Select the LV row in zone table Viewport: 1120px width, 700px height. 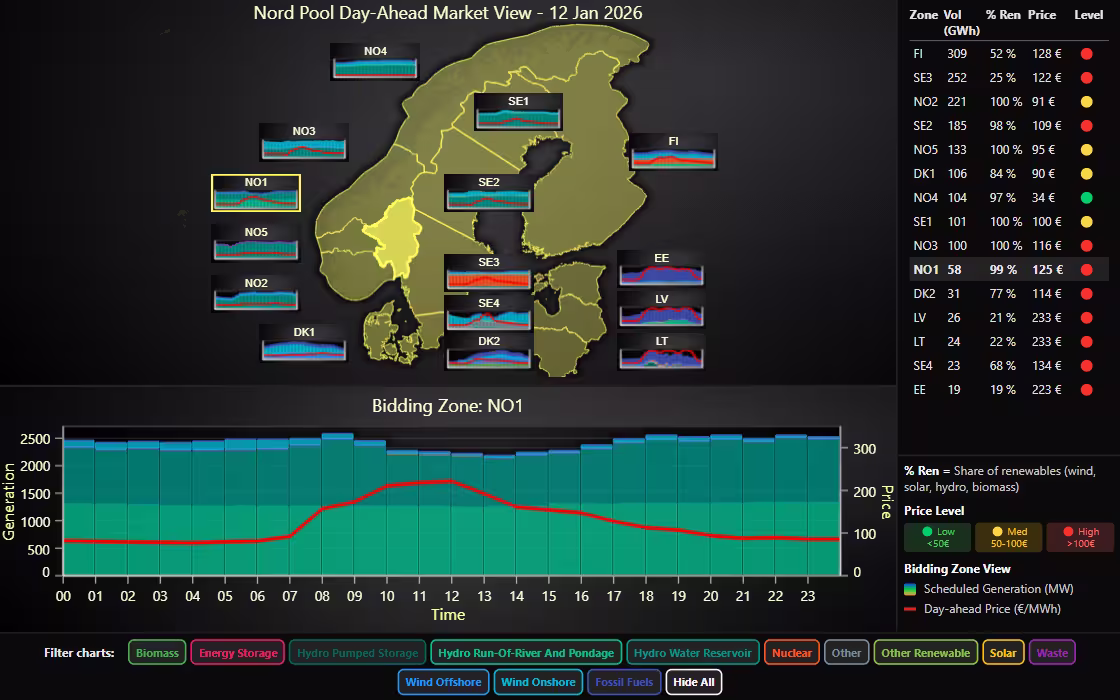pos(1008,318)
